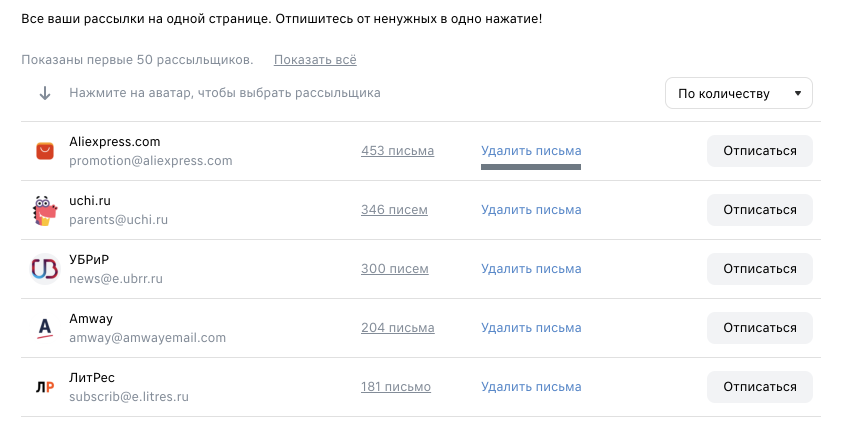Open 181 письмо from ЛитРес

click(x=396, y=387)
